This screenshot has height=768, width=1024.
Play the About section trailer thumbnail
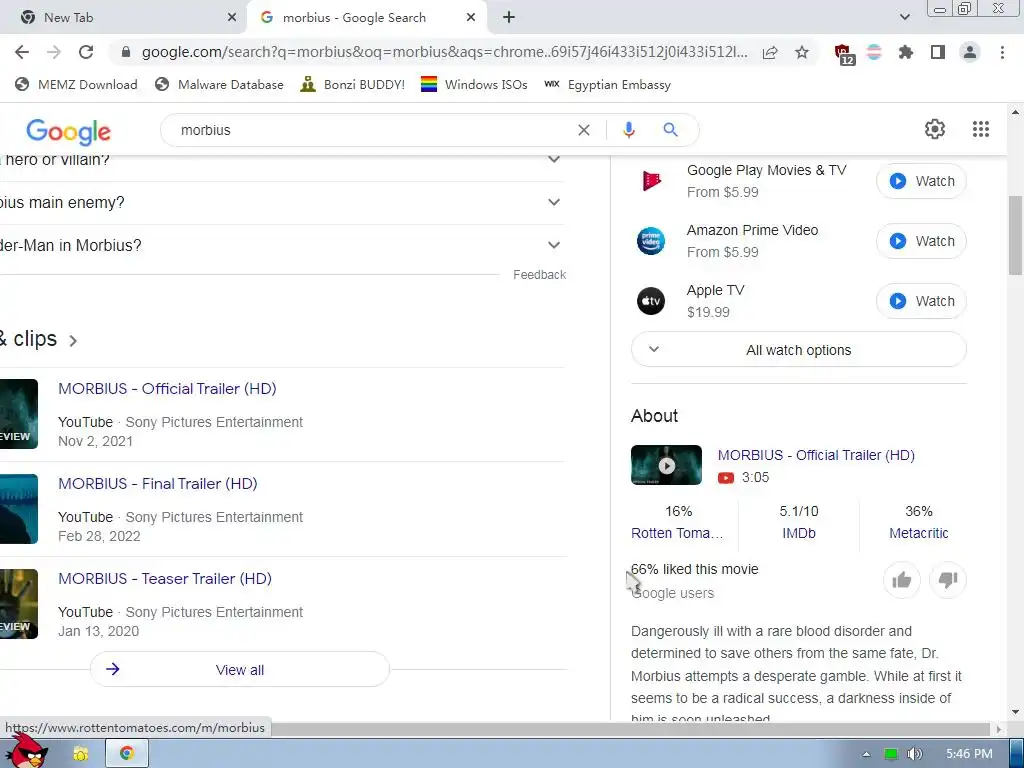666,465
